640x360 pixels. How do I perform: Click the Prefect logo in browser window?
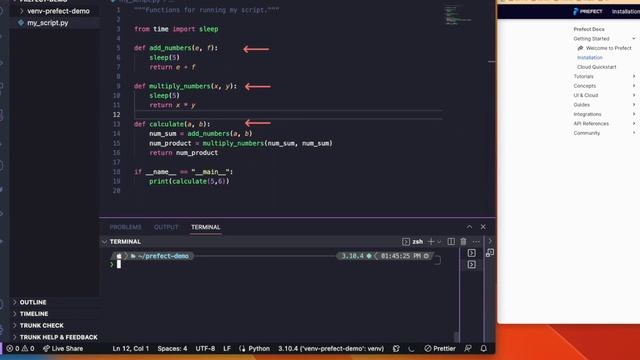click(588, 11)
